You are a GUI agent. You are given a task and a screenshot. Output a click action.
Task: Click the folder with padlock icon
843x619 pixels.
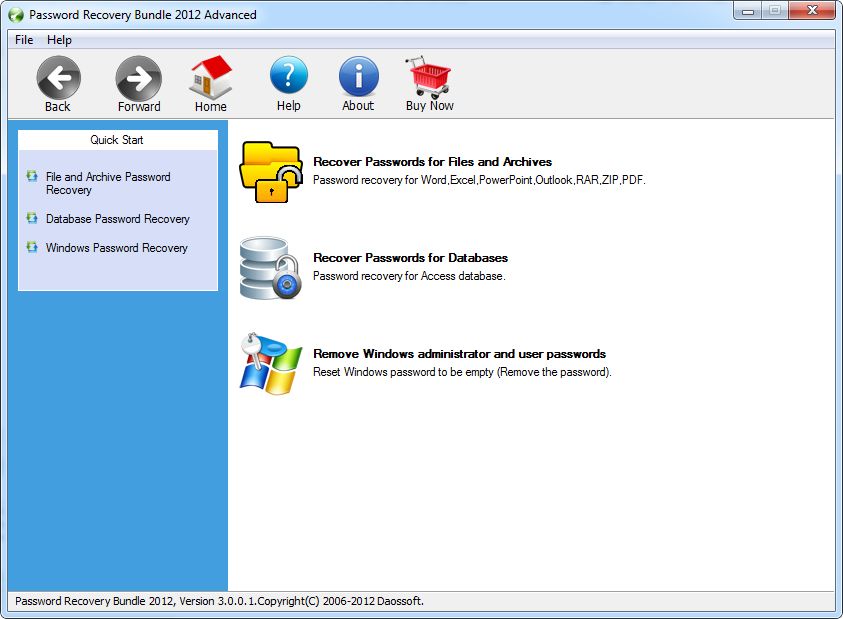pos(270,172)
